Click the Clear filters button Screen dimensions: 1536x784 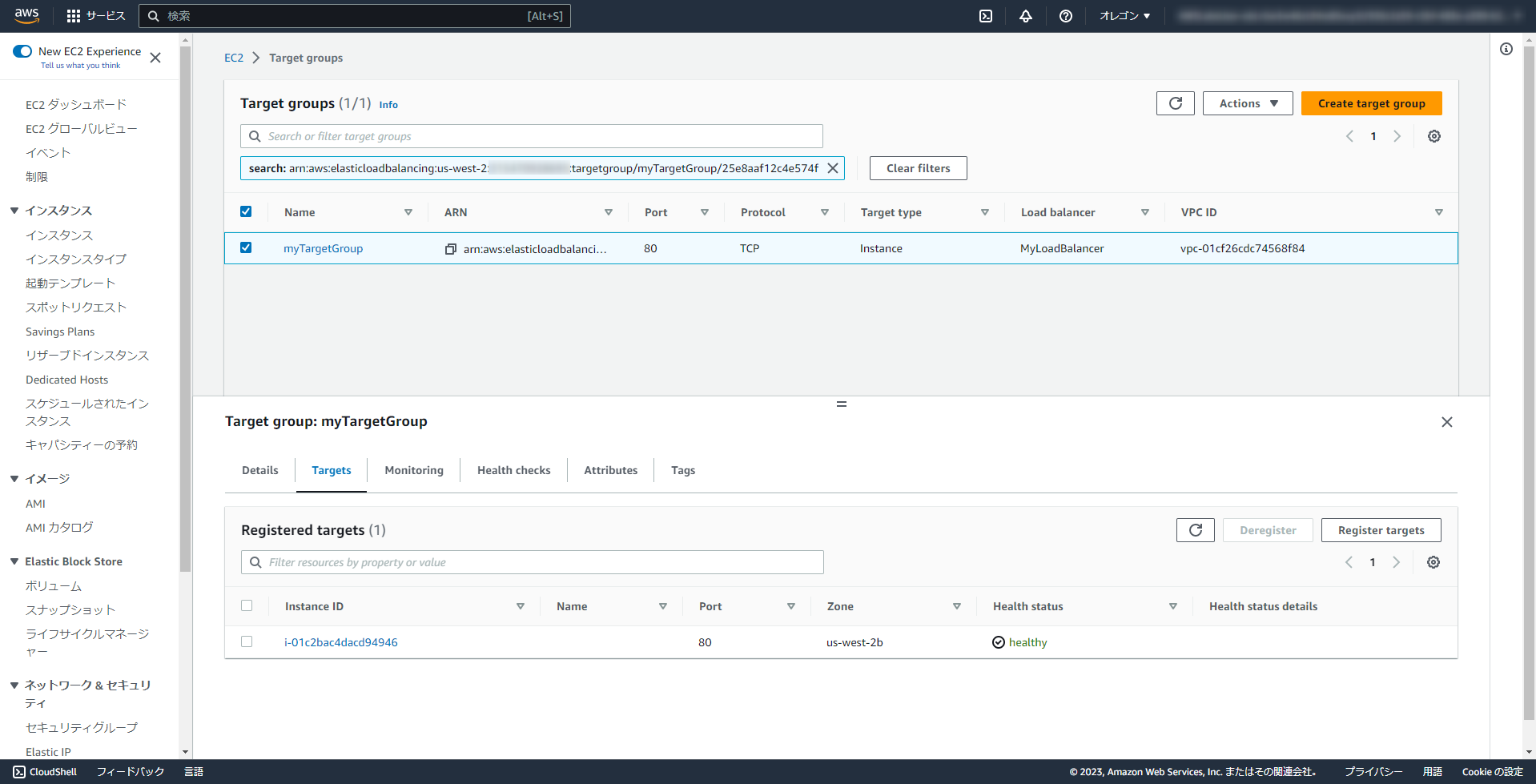pyautogui.click(x=918, y=168)
